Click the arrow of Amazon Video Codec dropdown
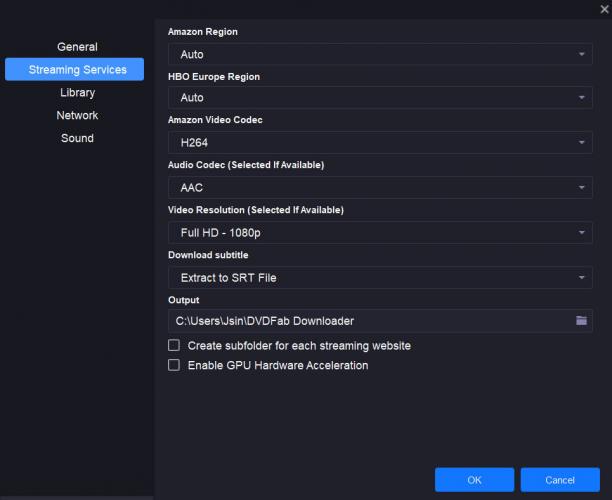Screen dimensions: 612x500 (582, 143)
